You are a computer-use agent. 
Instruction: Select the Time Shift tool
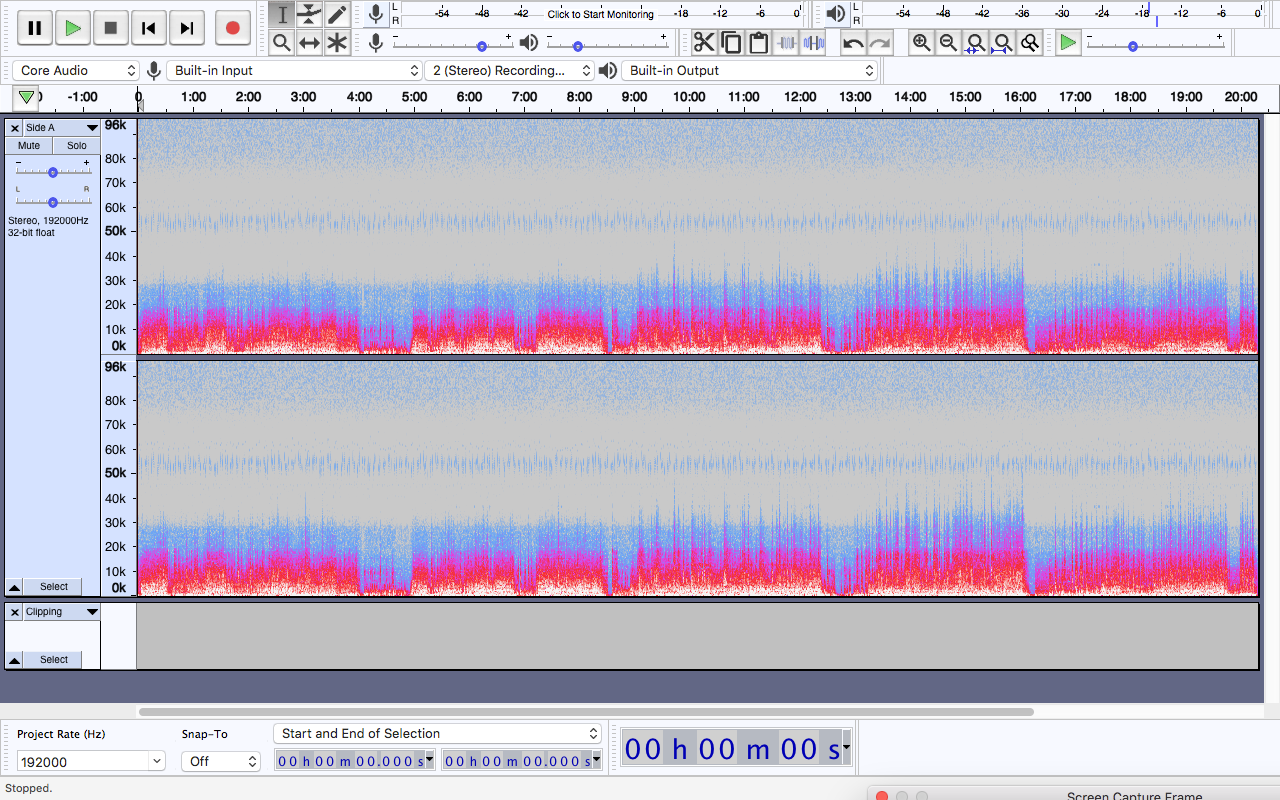pos(310,42)
